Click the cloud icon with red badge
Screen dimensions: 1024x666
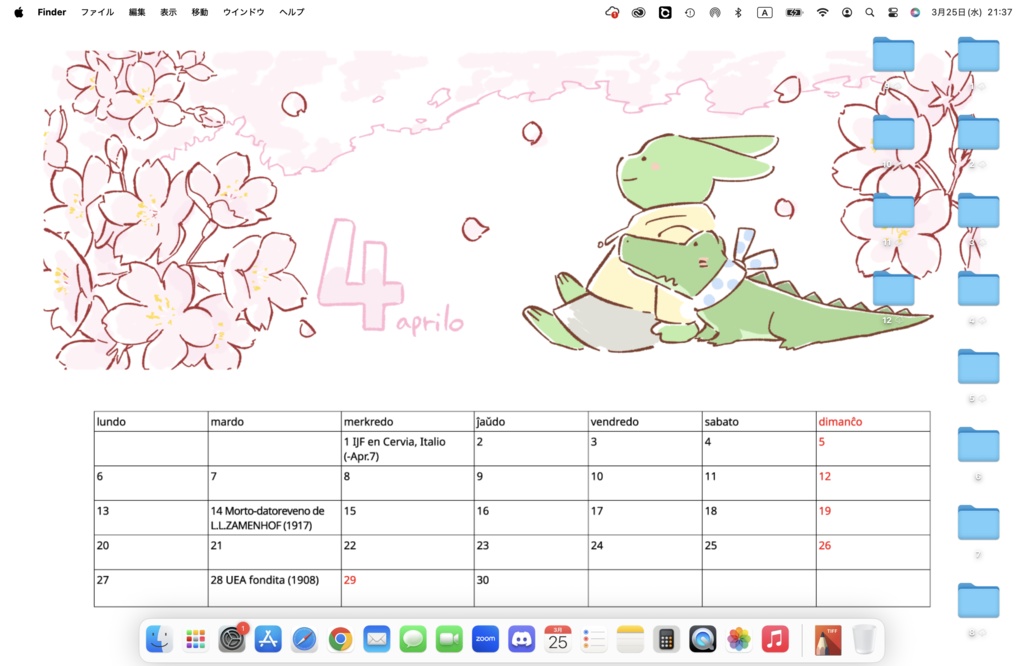tap(612, 12)
